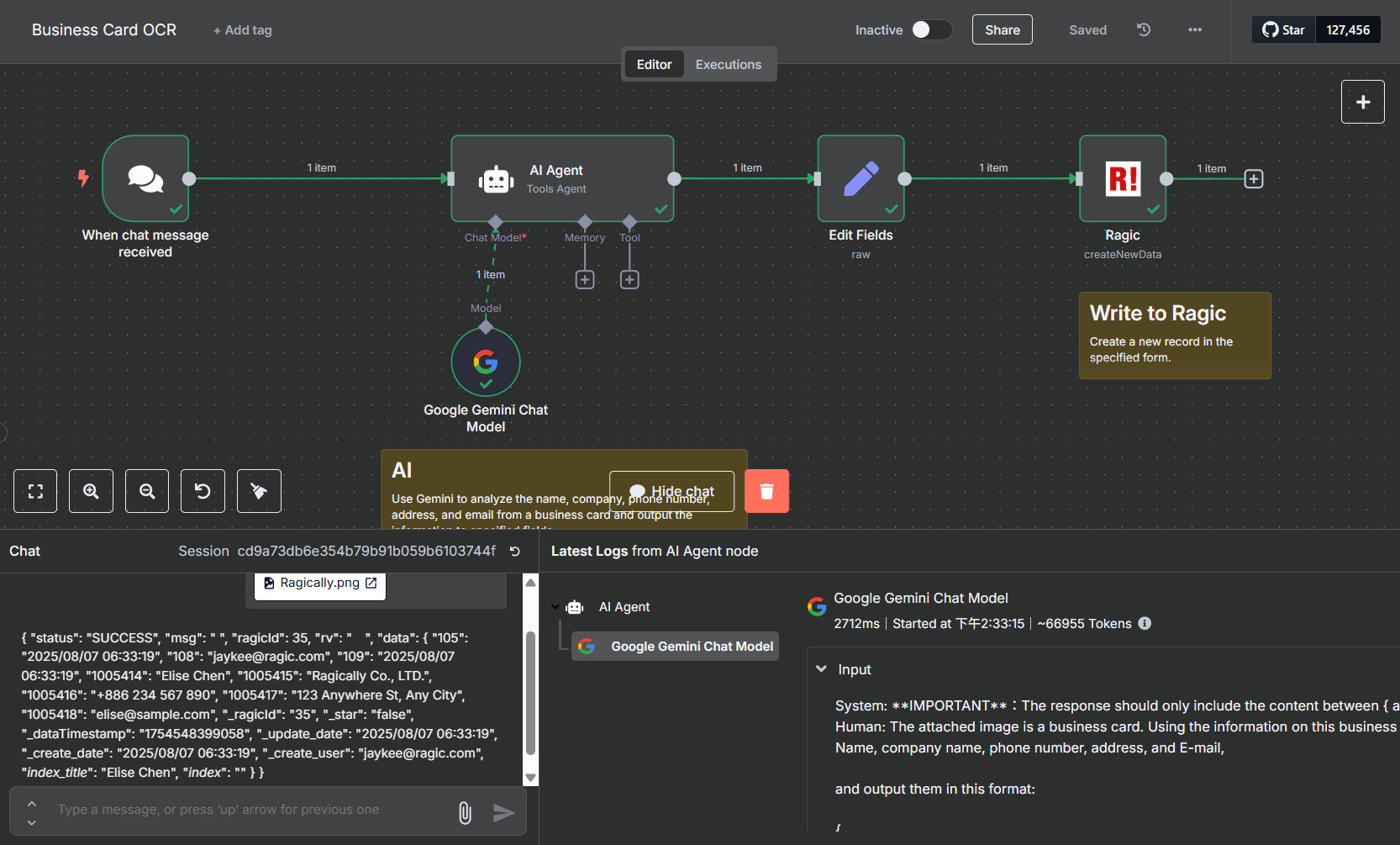Screen dimensions: 1400x845
Task: Click the send message arrow icon
Action: [x=503, y=812]
